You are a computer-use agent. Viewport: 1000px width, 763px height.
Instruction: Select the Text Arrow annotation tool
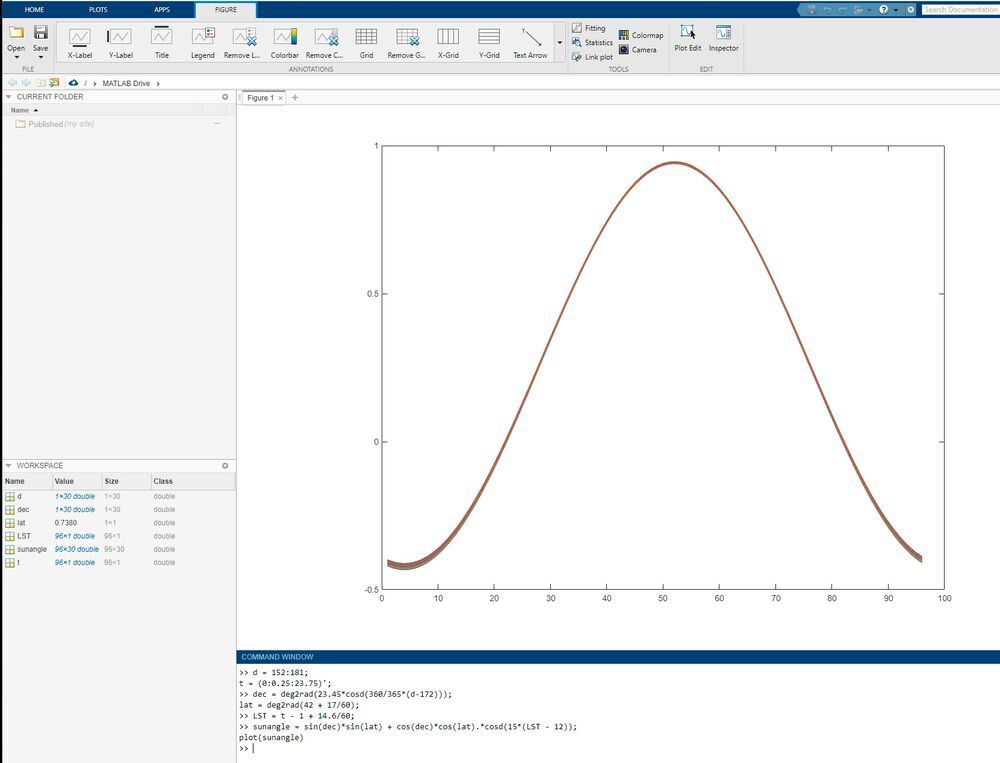pyautogui.click(x=530, y=43)
